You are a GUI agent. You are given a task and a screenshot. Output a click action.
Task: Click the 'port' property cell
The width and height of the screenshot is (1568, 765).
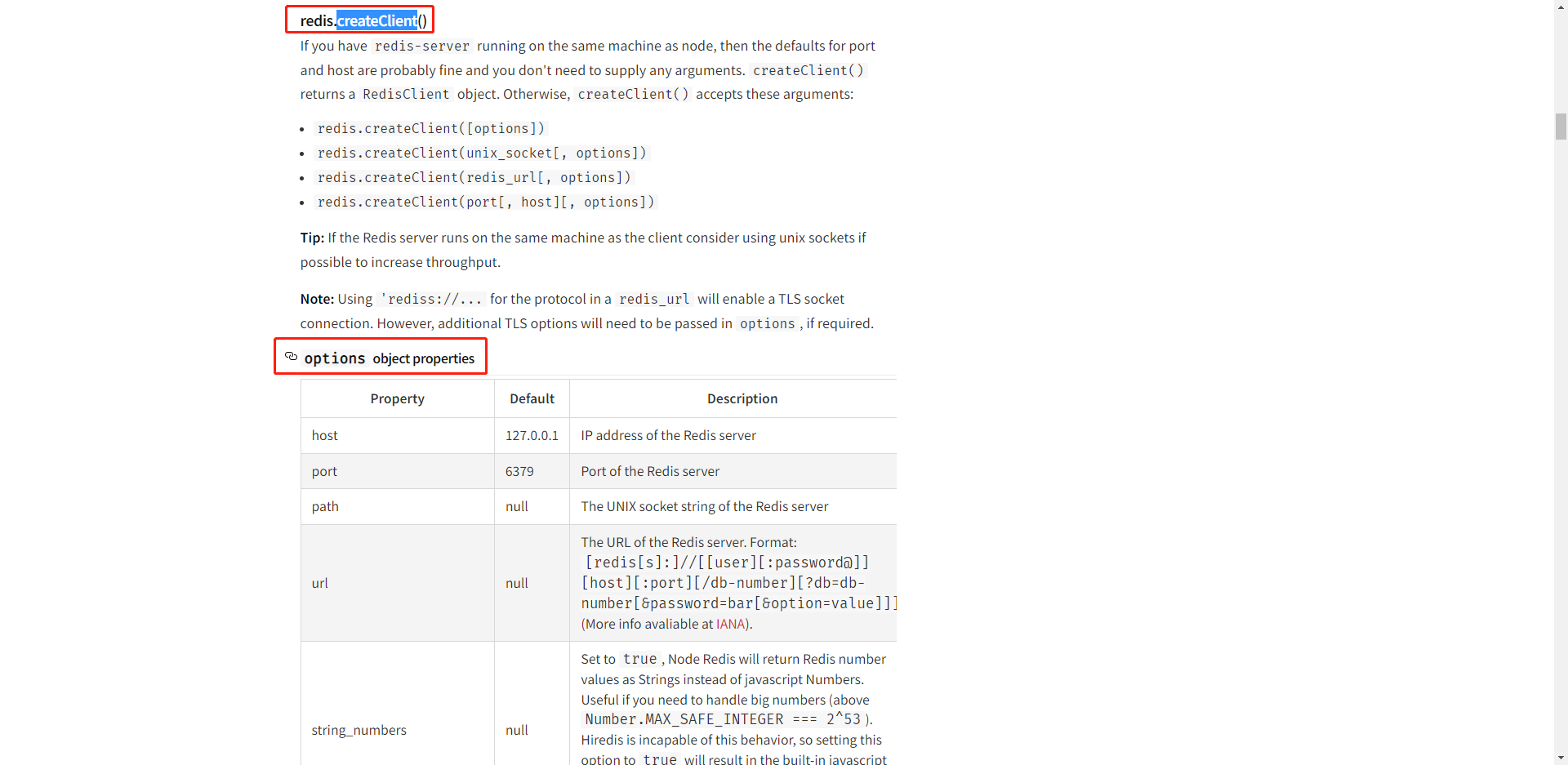pos(398,471)
